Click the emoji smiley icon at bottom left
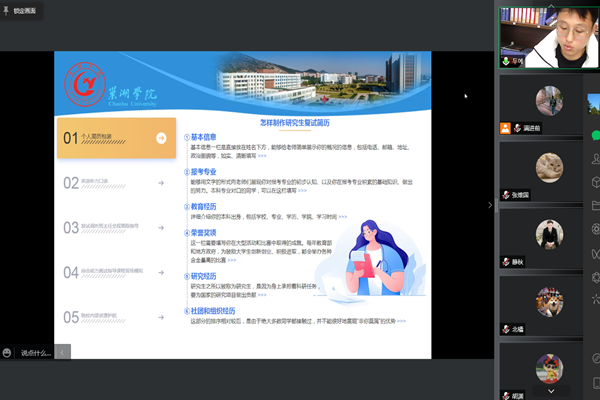Screen dimensions: 600x400 (8, 352)
